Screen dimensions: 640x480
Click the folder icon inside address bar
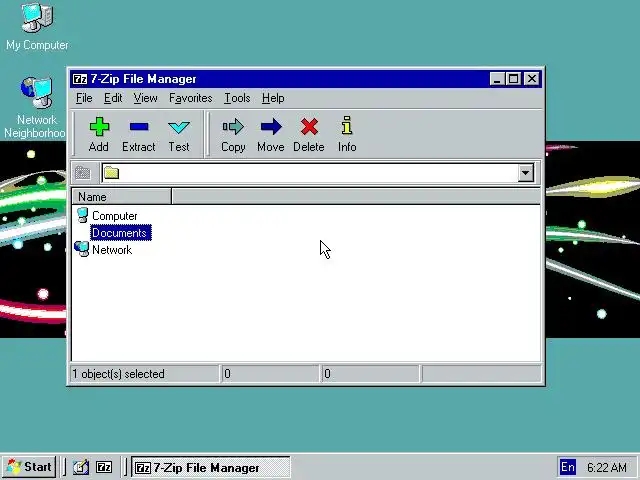click(111, 173)
